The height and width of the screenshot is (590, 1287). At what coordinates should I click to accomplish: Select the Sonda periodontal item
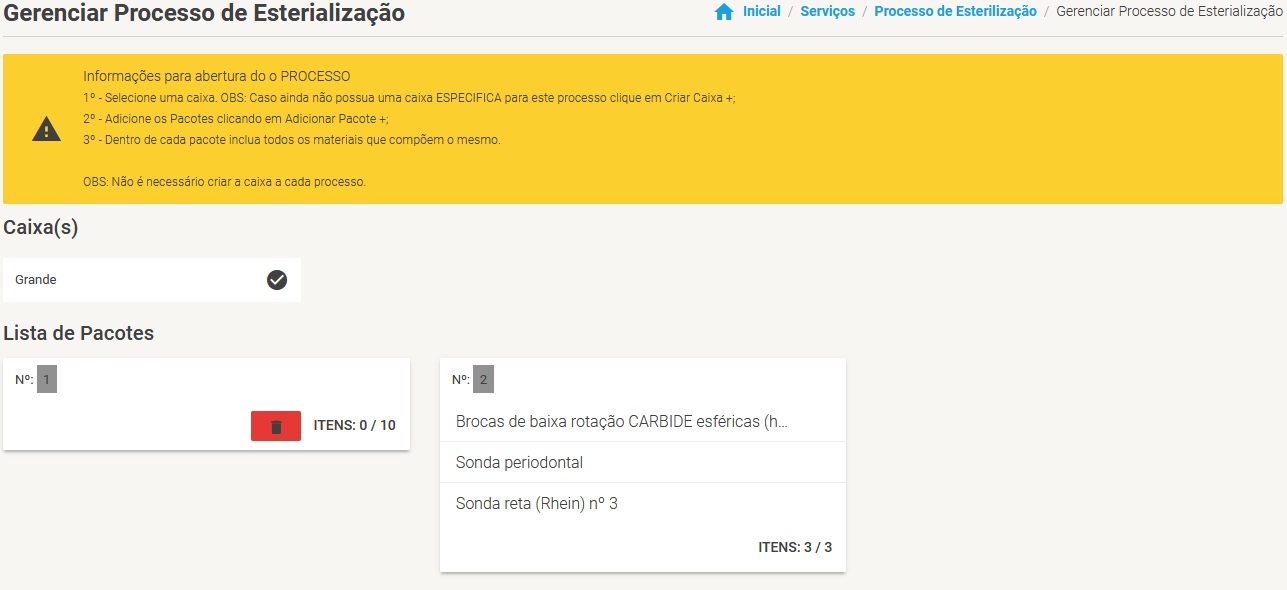519,463
